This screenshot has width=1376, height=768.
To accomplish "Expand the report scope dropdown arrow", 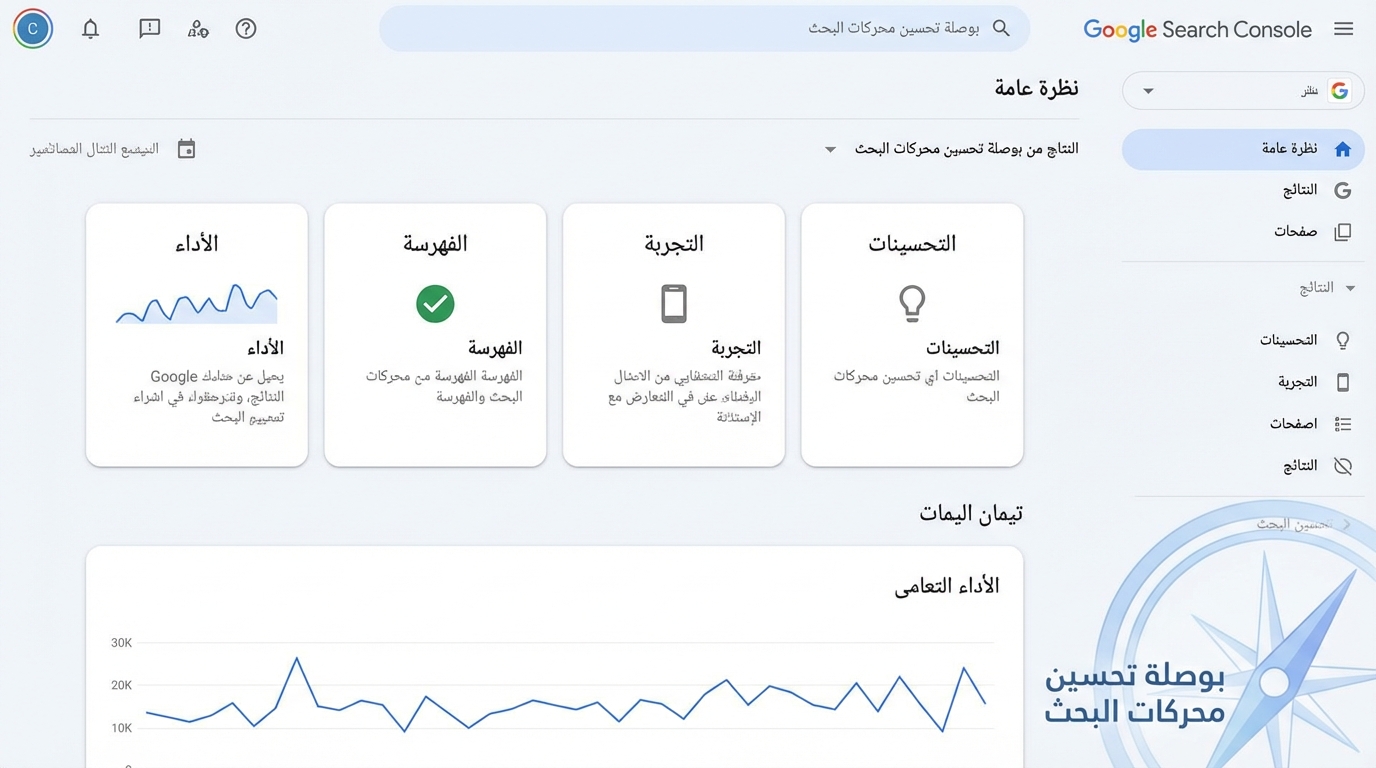I will pyautogui.click(x=830, y=148).
